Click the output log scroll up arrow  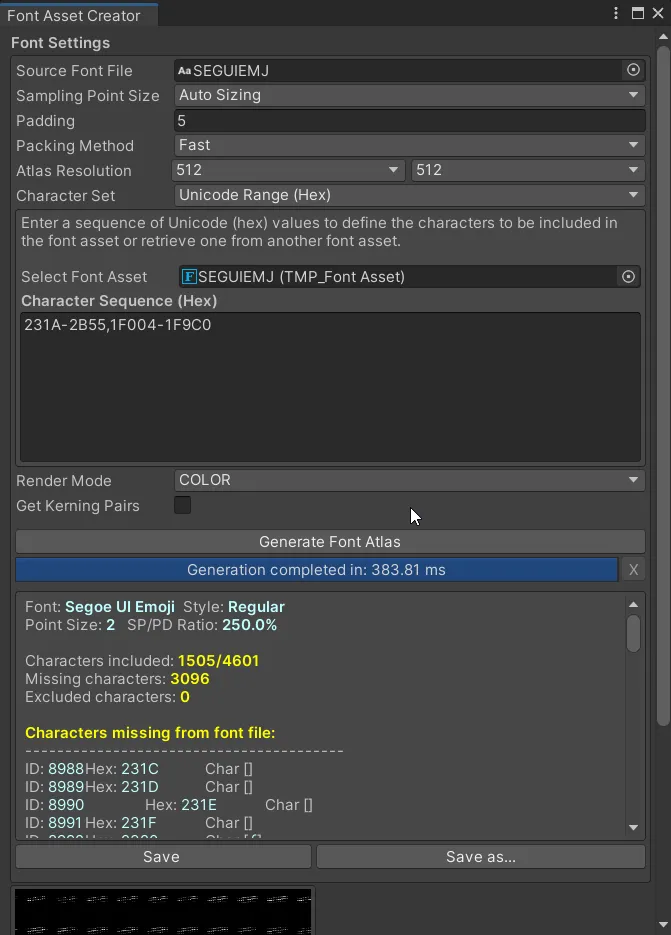pyautogui.click(x=633, y=605)
